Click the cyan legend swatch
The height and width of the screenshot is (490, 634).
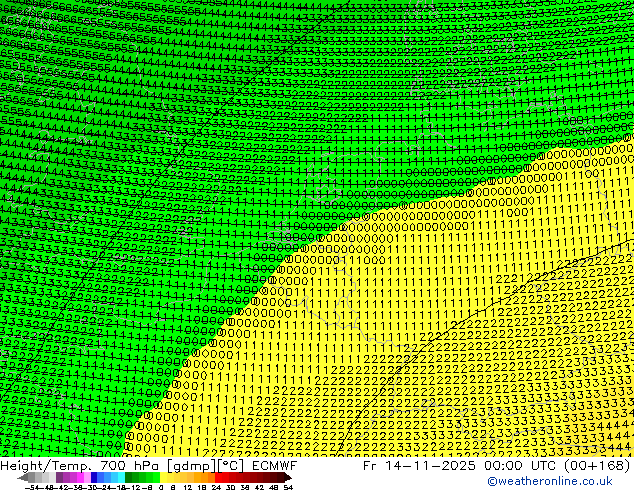tap(121, 478)
